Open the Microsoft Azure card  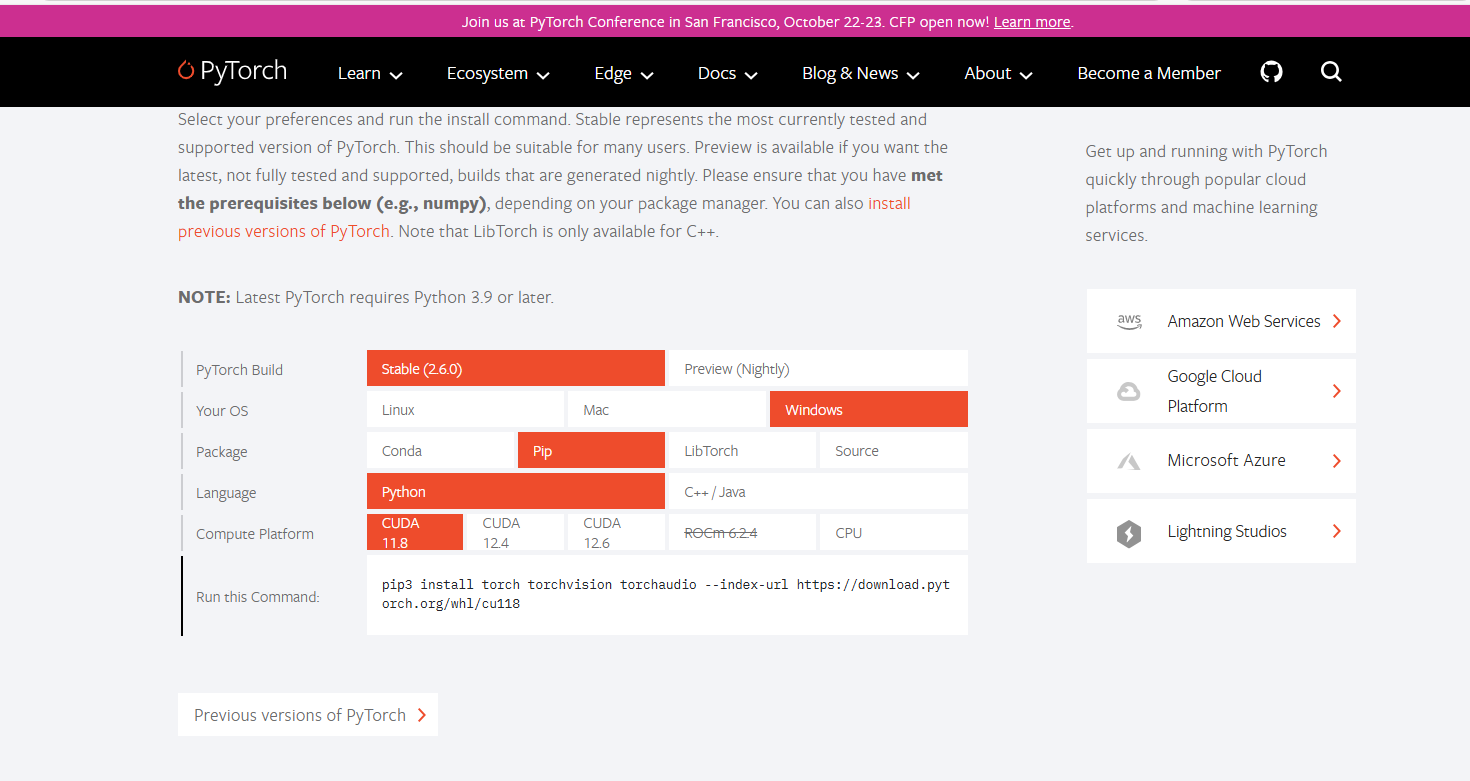1221,461
